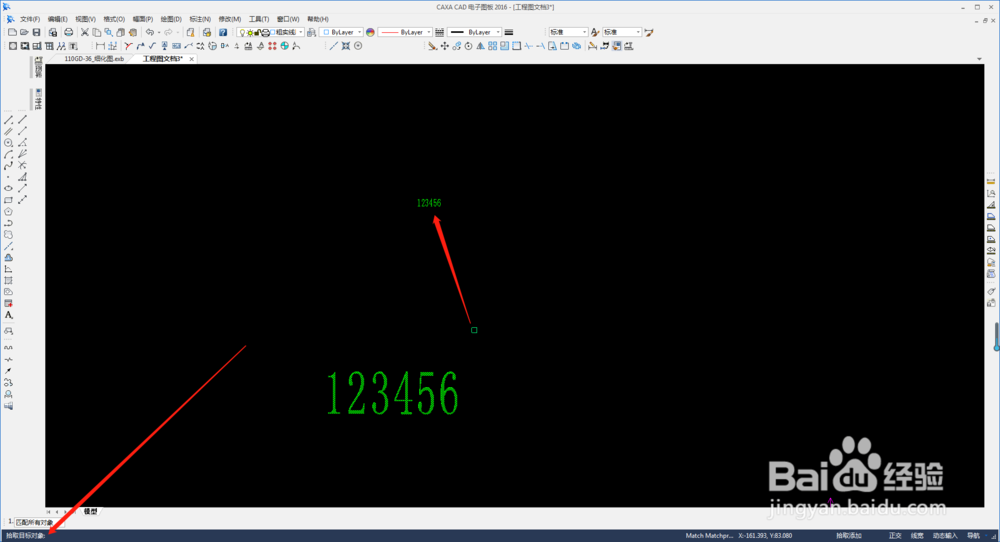Toggle 正交 (ortho) mode in status bar
Viewport: 1000px width, 542px height.
tap(895, 536)
